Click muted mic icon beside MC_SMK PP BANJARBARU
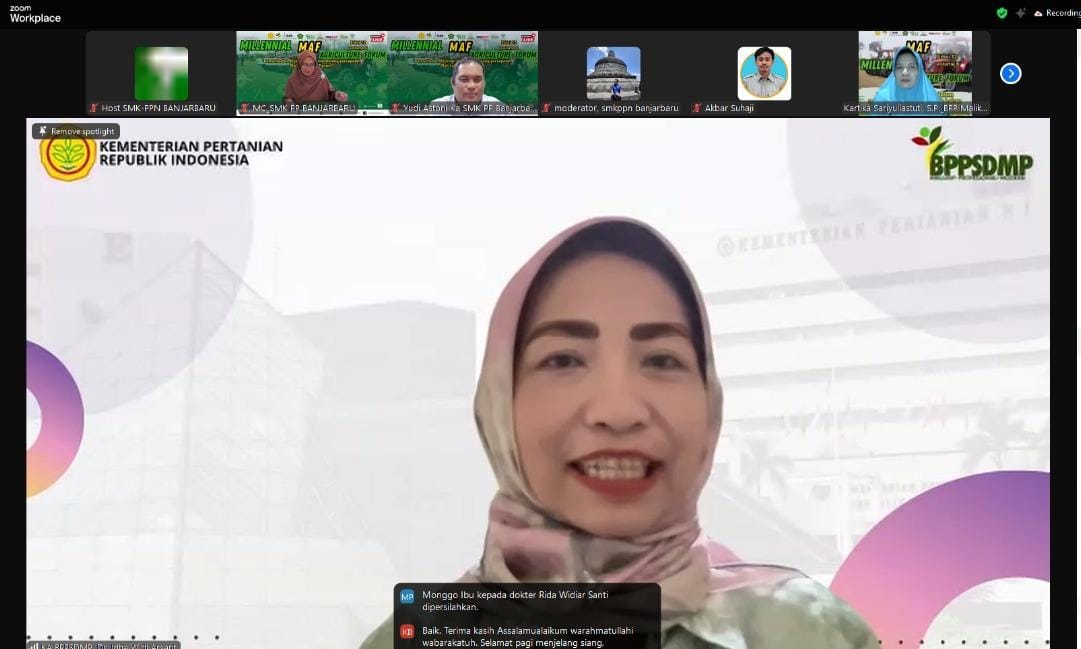This screenshot has width=1081, height=649. pyautogui.click(x=245, y=108)
